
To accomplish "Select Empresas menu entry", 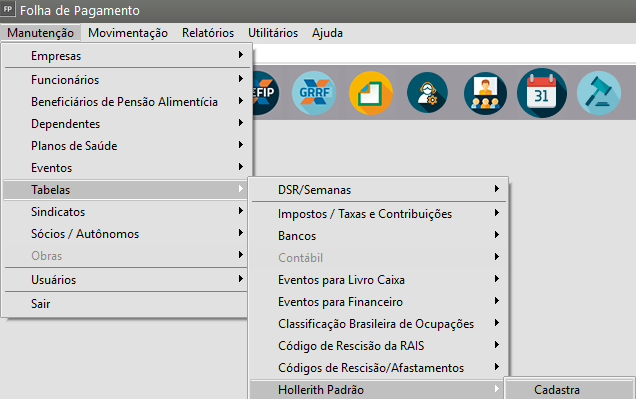I will pos(126,56).
